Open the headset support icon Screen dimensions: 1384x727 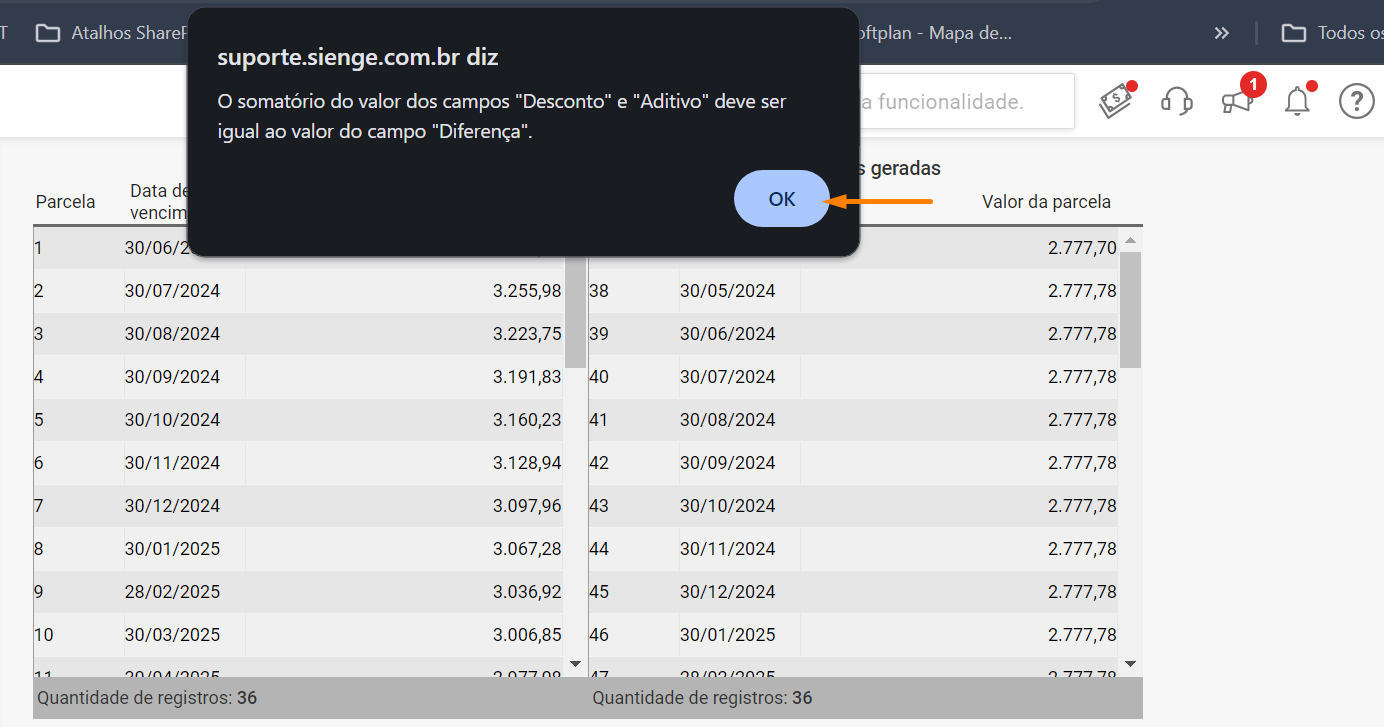coord(1177,101)
